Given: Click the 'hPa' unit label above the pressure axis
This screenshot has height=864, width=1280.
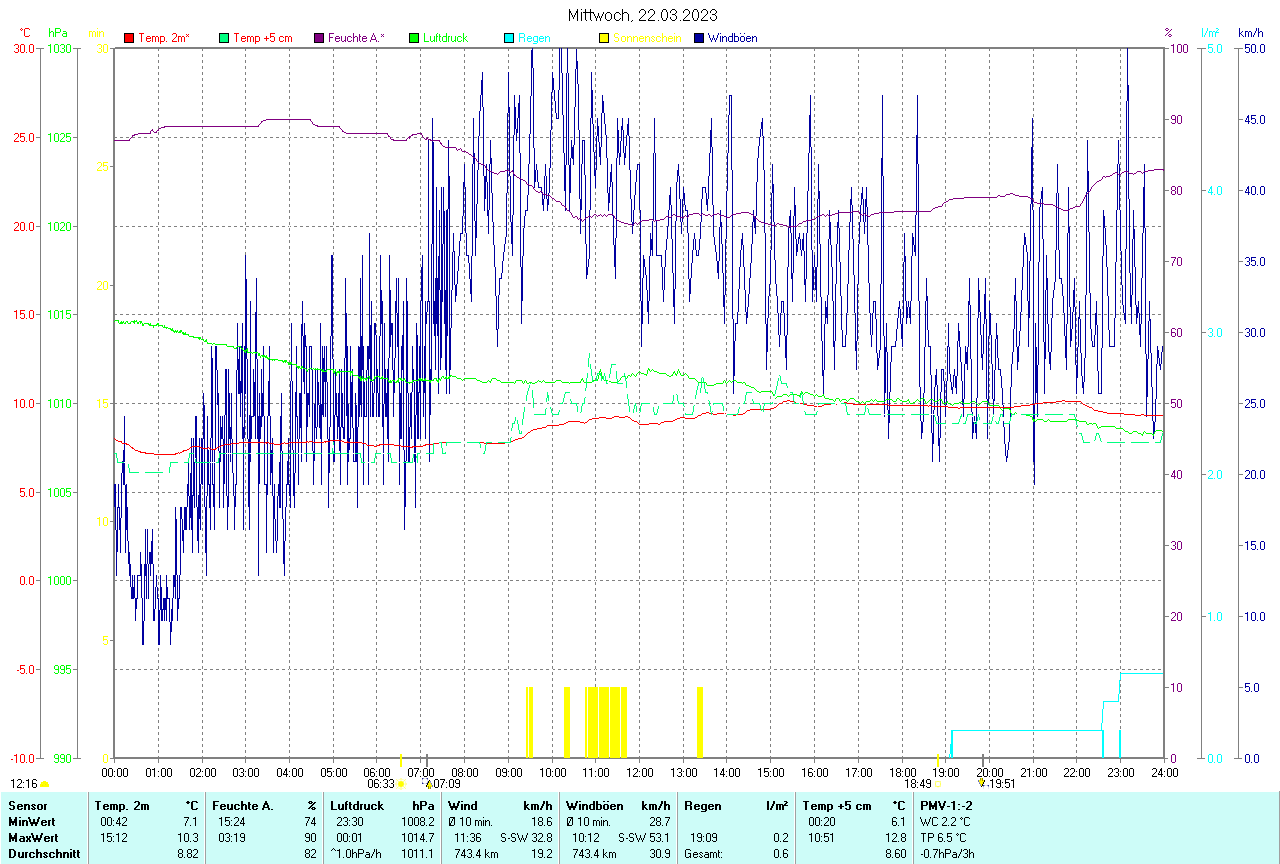Looking at the screenshot, I should click(x=57, y=33).
